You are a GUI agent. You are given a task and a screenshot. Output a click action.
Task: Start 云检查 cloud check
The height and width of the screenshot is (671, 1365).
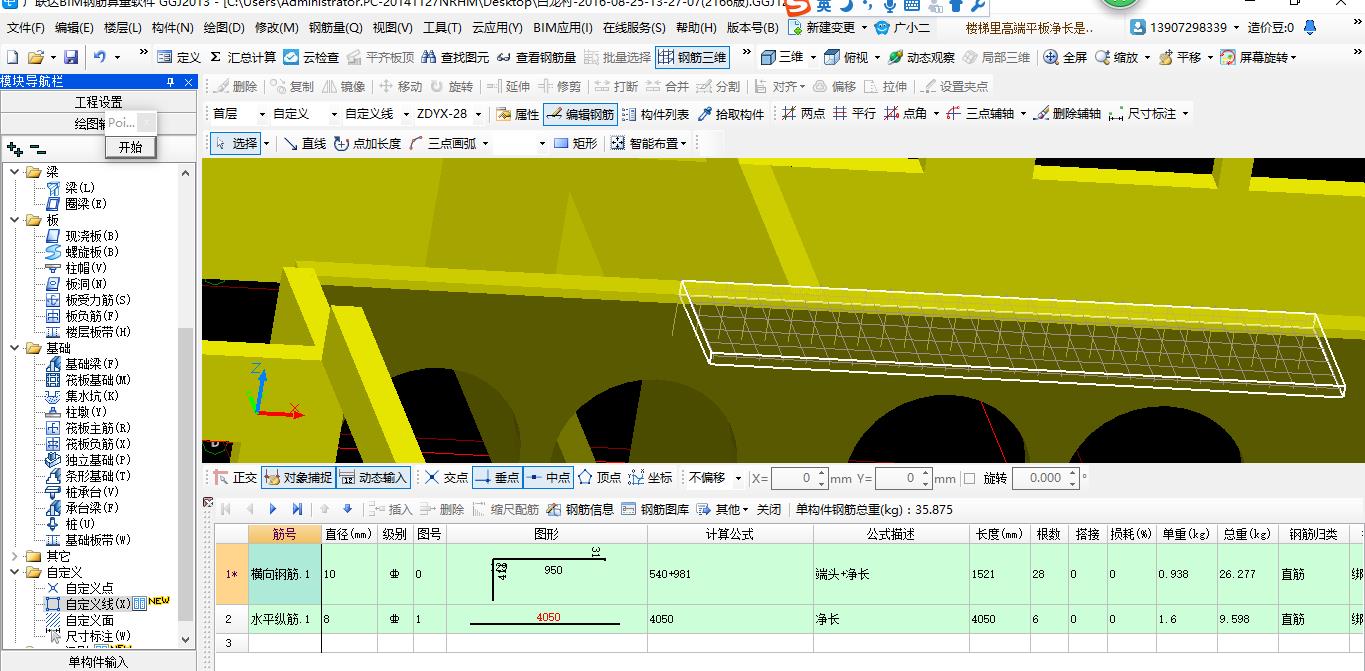(x=311, y=57)
